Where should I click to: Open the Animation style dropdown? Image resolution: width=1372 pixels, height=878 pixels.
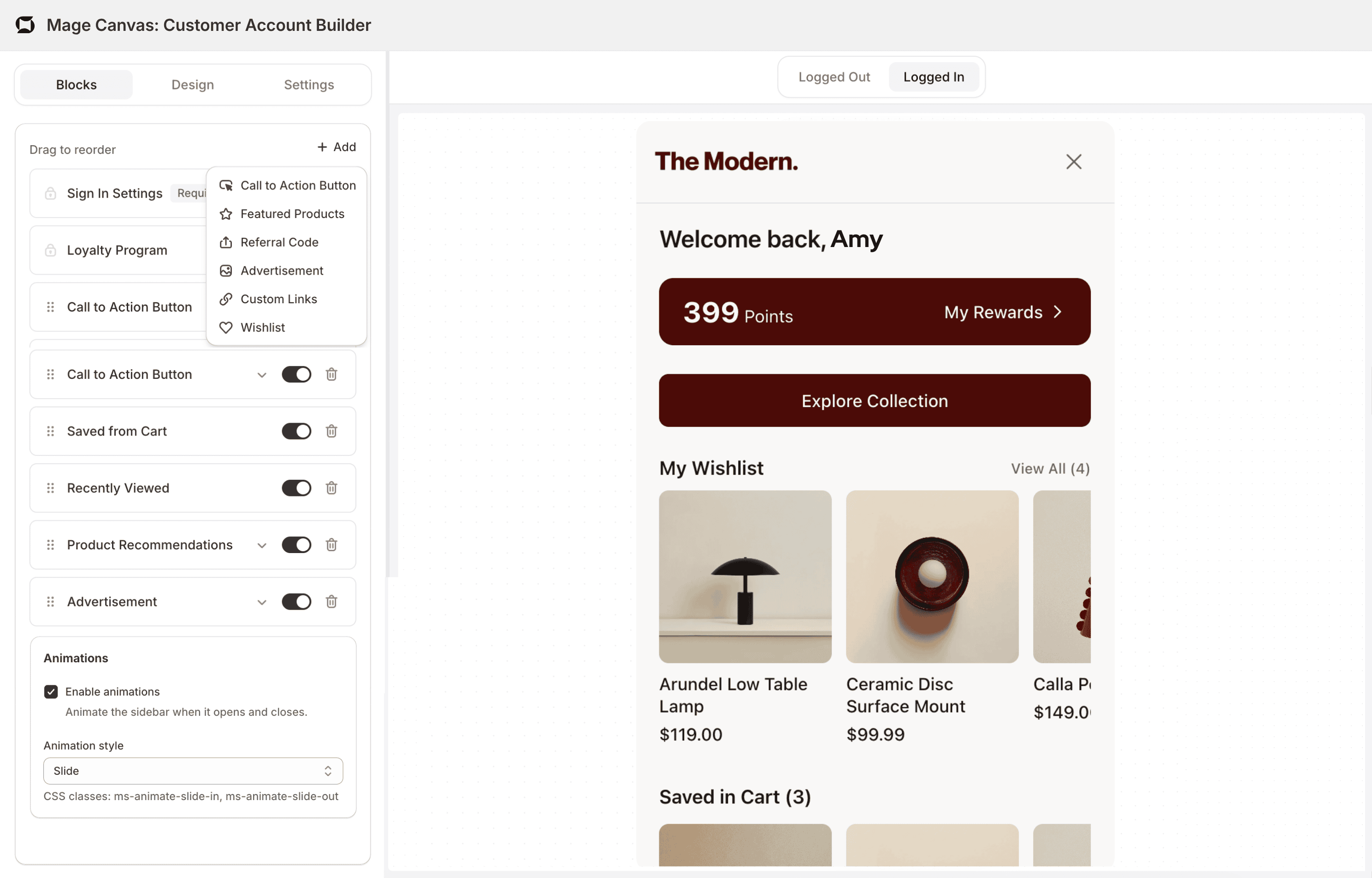point(193,771)
